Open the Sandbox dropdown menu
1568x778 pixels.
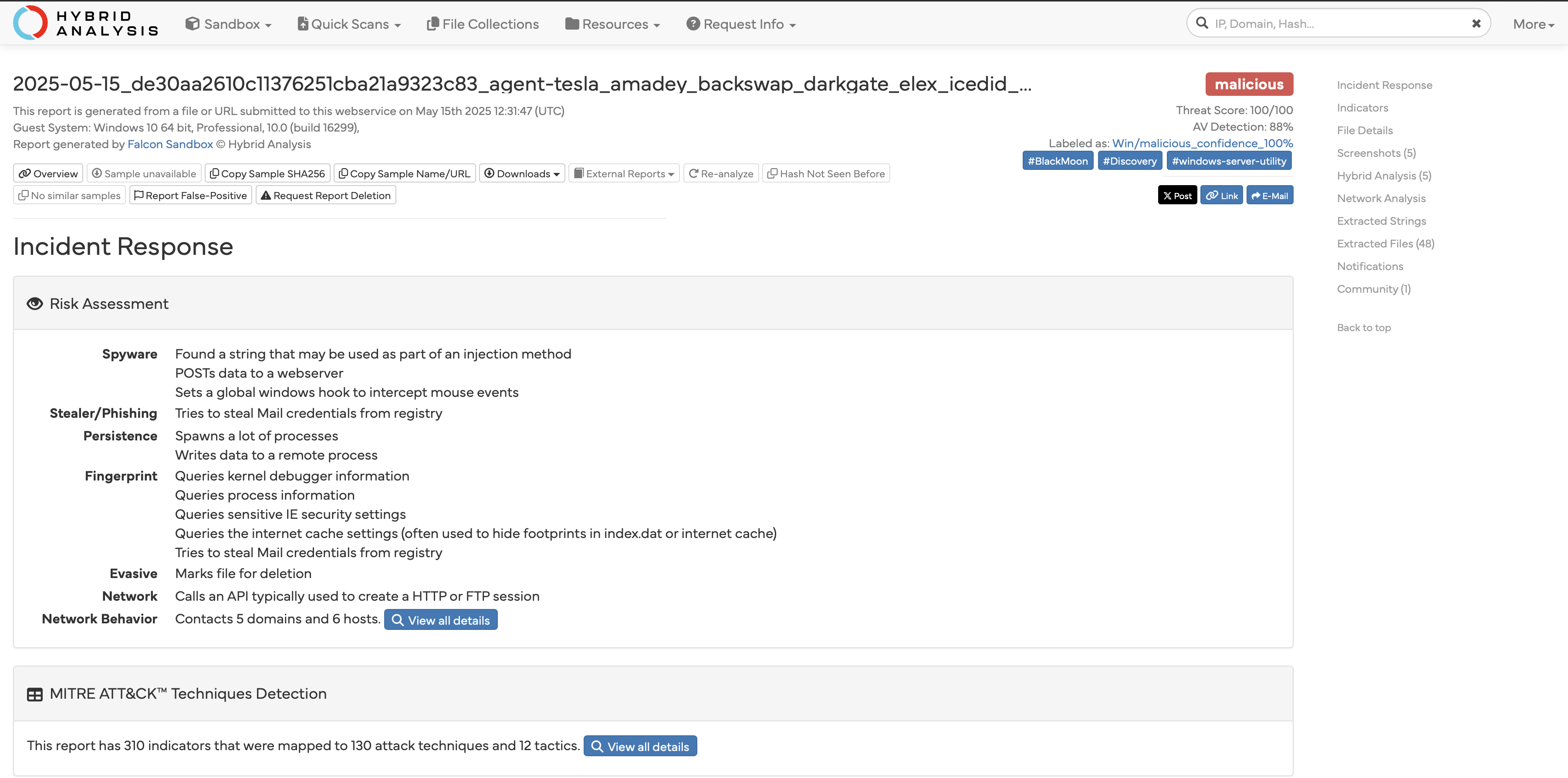tap(228, 24)
